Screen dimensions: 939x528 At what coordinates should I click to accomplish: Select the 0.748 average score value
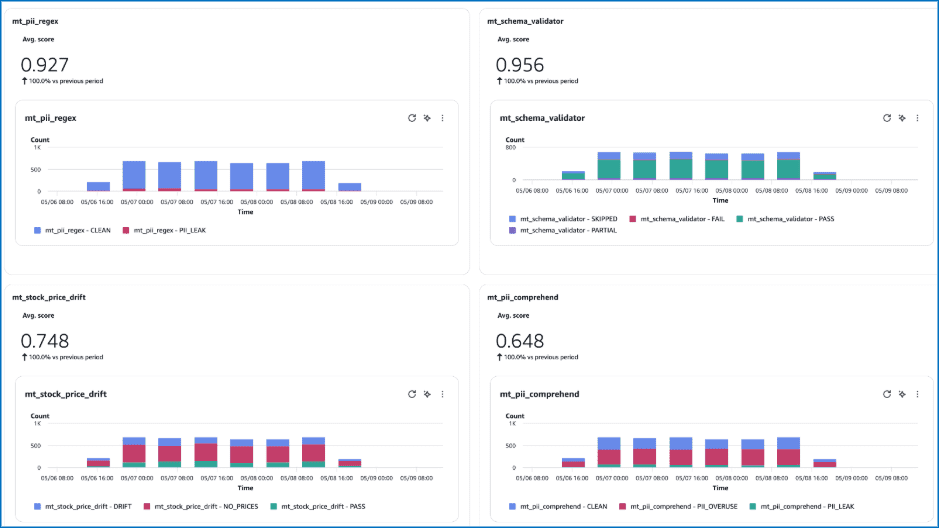pos(45,341)
